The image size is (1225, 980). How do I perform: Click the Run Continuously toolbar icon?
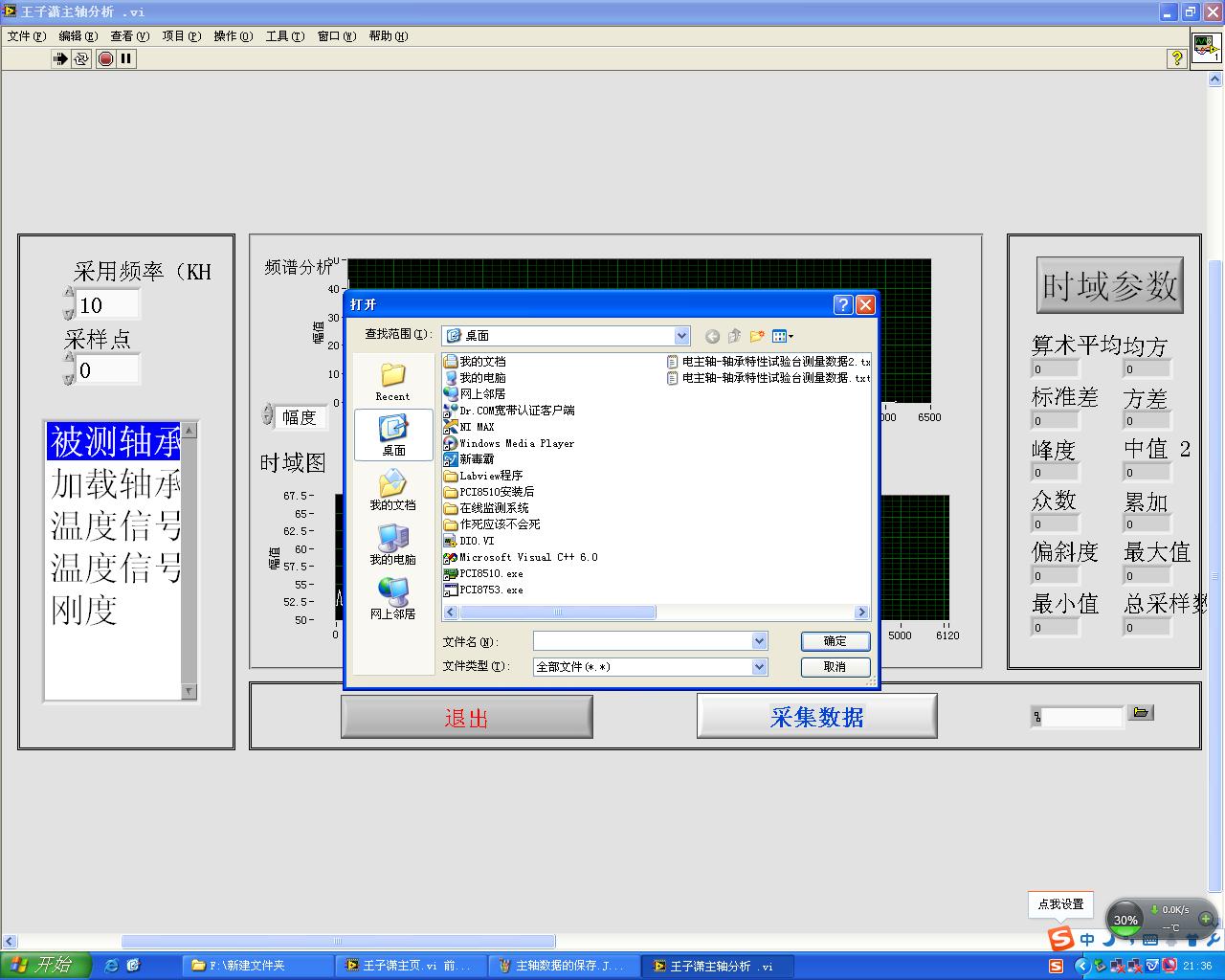pos(81,58)
